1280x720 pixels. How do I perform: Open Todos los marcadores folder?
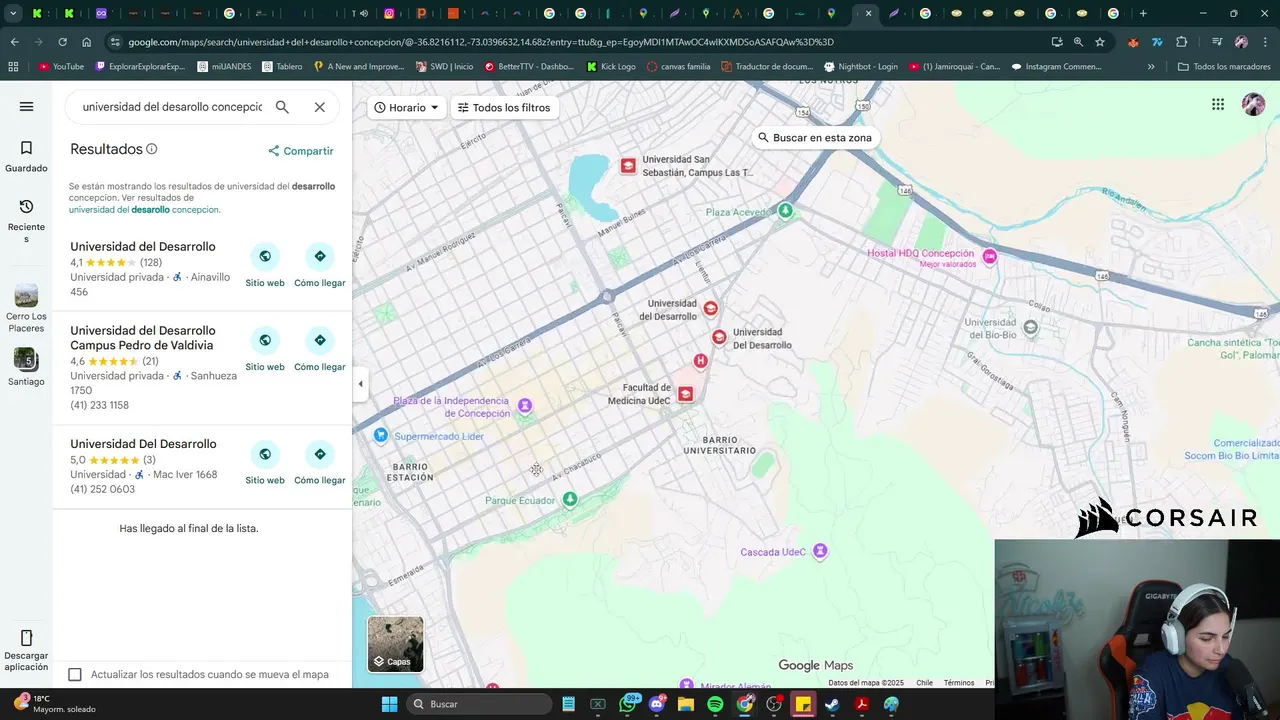coord(1224,66)
